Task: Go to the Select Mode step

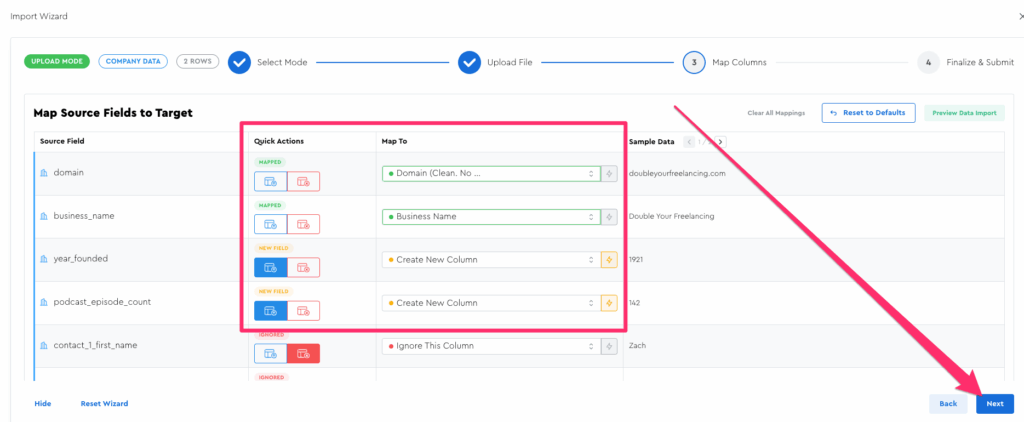Action: (239, 62)
